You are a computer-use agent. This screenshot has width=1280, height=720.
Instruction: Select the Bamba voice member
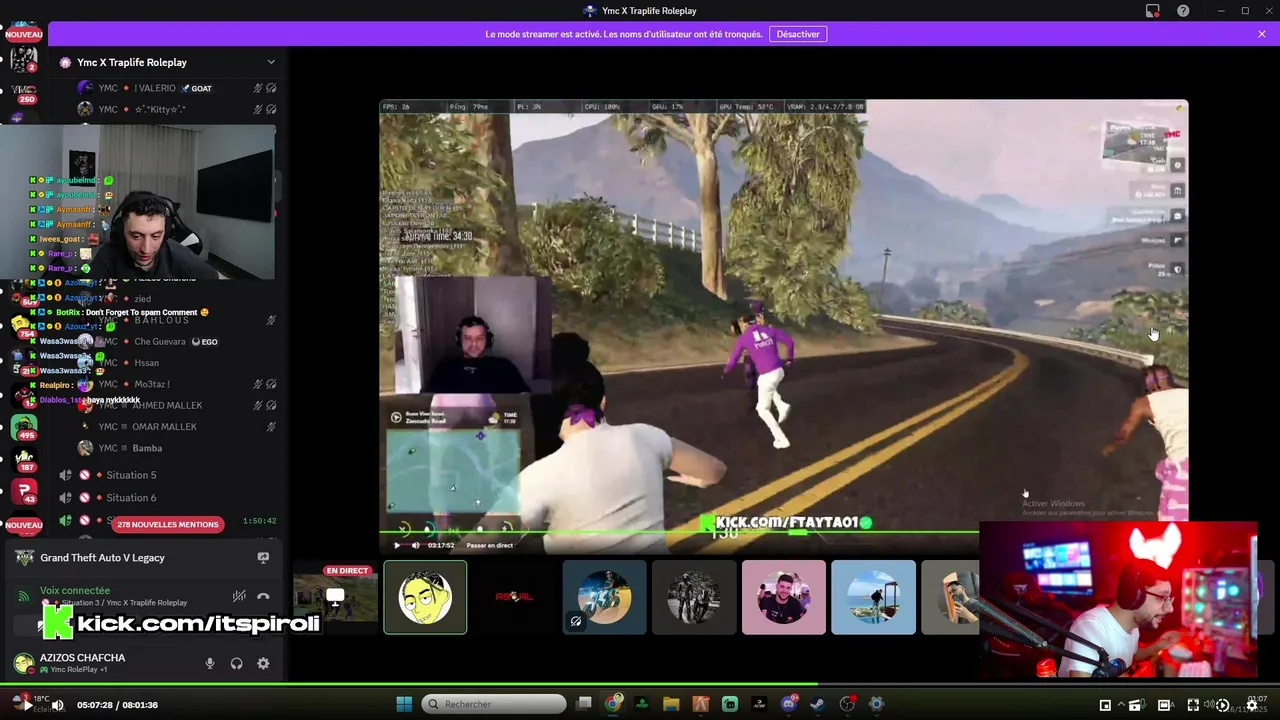point(176,448)
